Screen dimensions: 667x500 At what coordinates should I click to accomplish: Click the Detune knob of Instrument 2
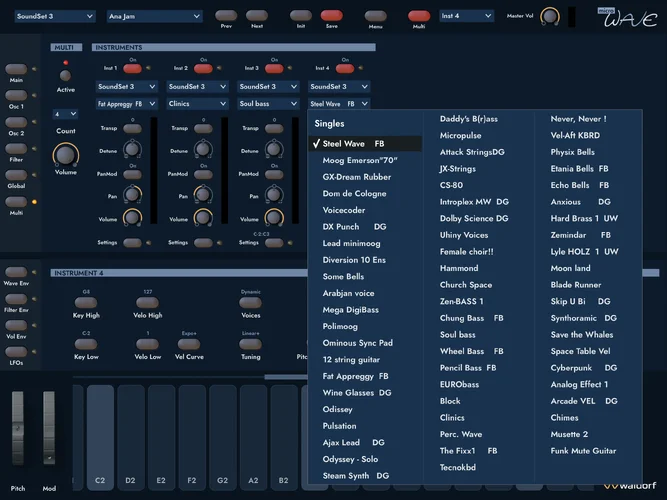(x=203, y=150)
